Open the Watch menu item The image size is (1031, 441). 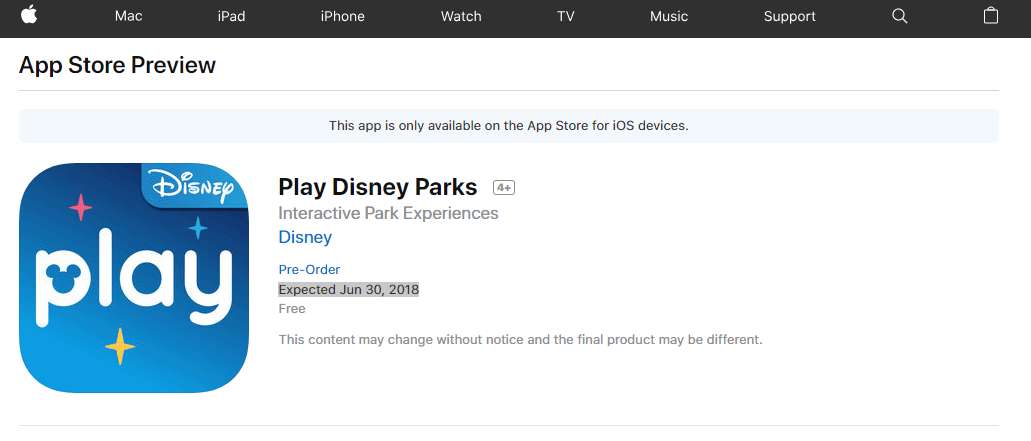click(x=461, y=16)
